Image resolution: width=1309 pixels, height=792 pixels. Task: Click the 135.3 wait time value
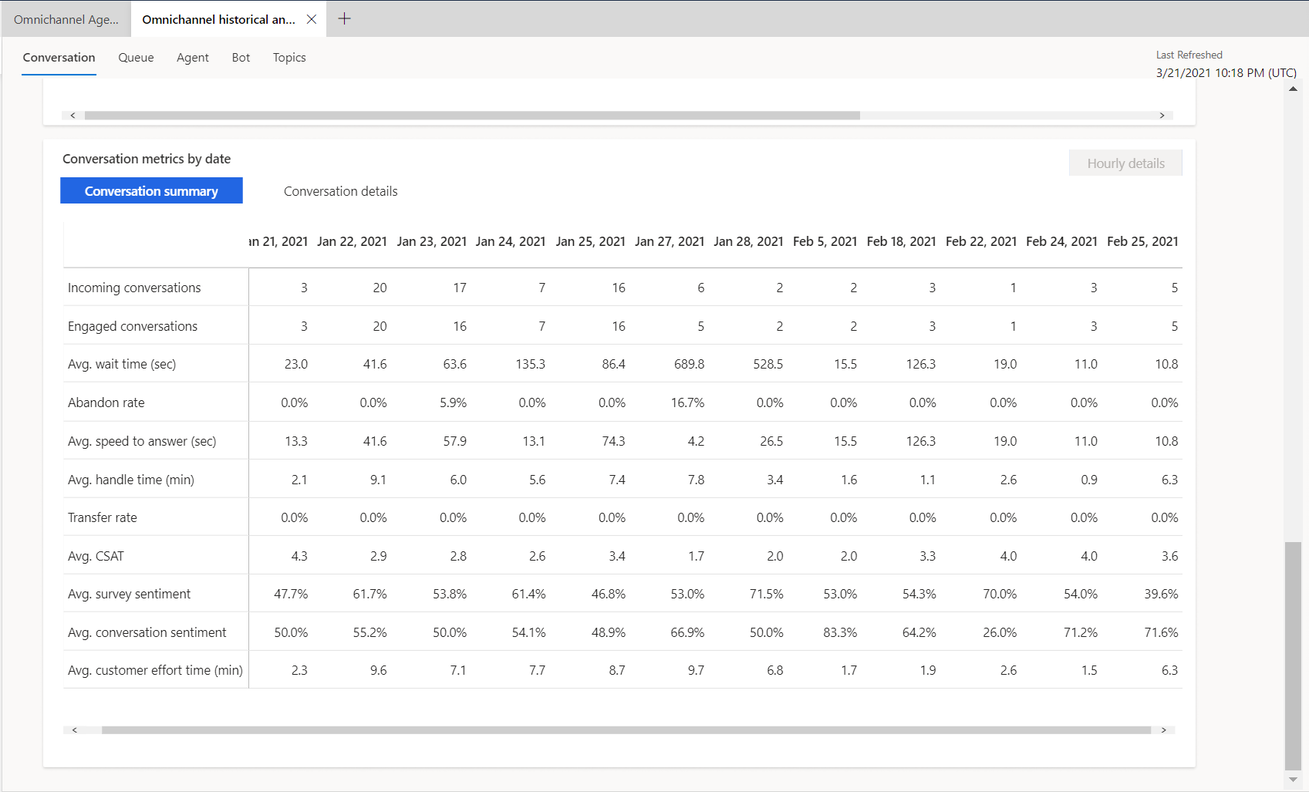coord(530,364)
